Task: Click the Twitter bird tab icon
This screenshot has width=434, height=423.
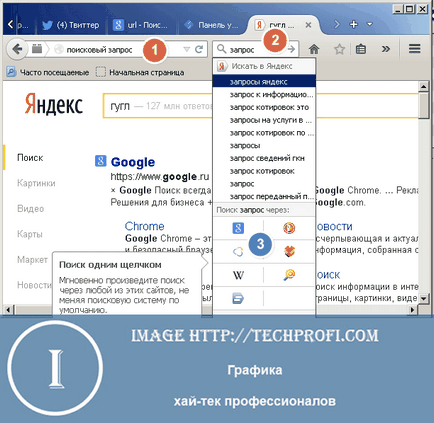Action: (47, 25)
